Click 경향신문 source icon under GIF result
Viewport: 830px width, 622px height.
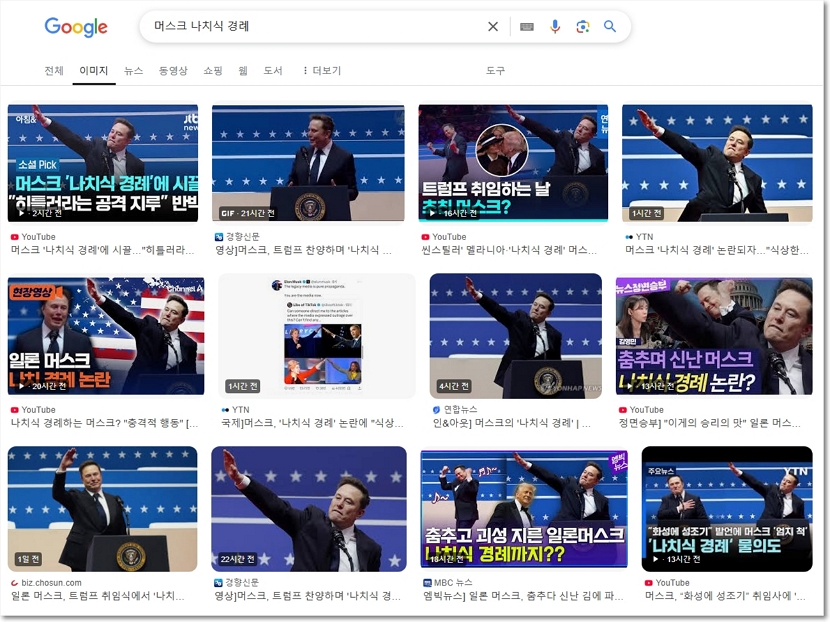(219, 237)
